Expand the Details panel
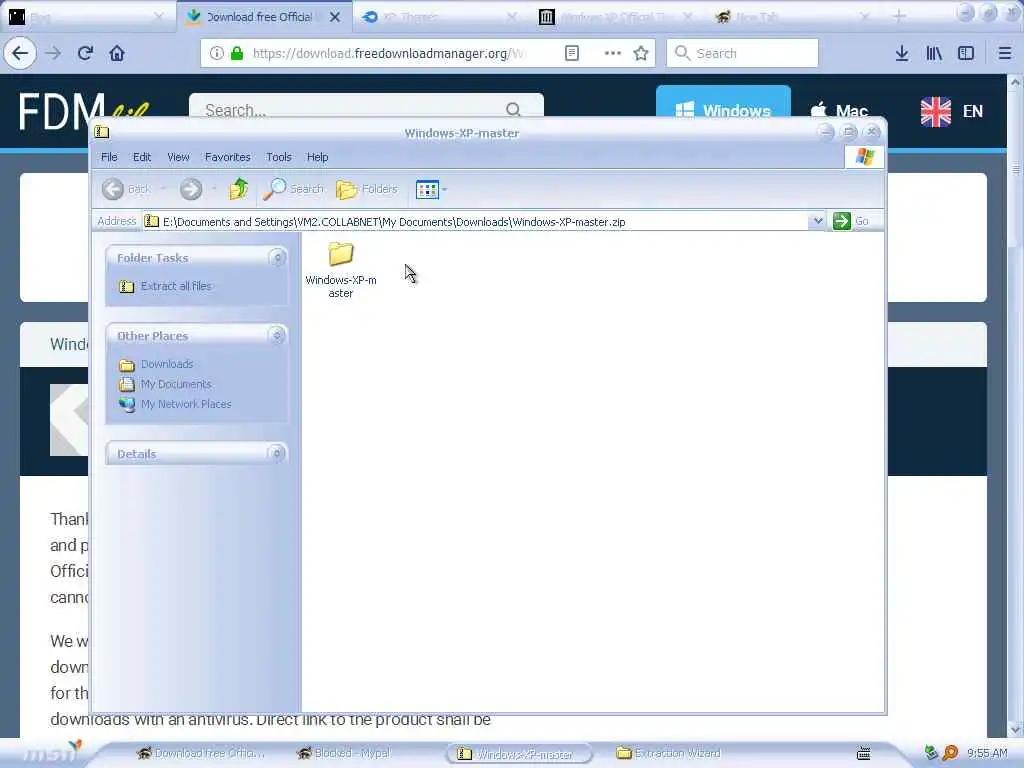The image size is (1024, 768). 277,453
